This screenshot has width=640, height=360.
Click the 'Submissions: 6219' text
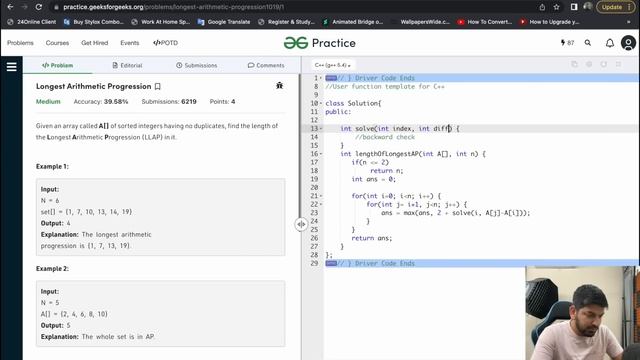(169, 102)
